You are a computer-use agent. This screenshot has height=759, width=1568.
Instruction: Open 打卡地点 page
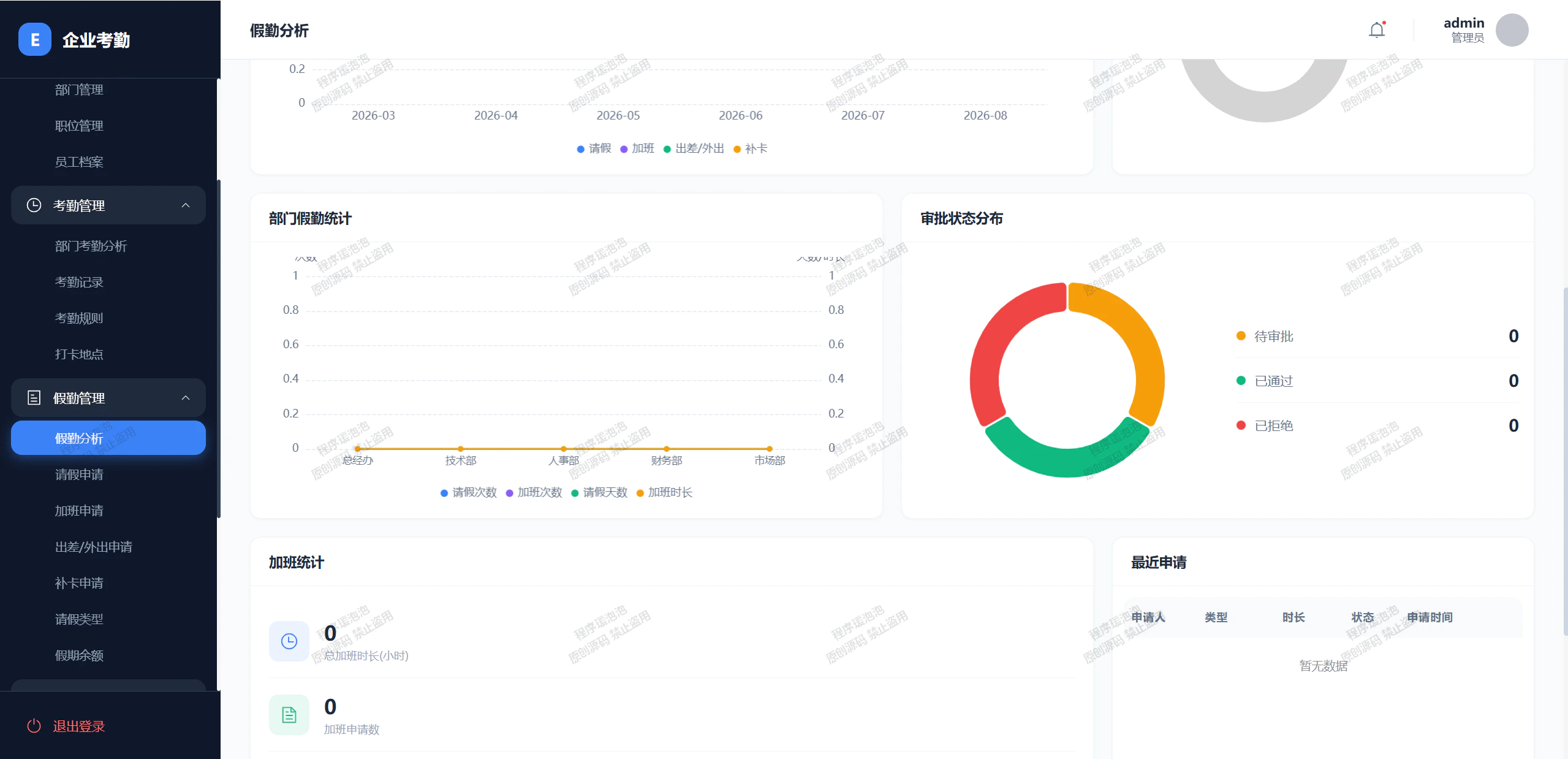pos(79,354)
